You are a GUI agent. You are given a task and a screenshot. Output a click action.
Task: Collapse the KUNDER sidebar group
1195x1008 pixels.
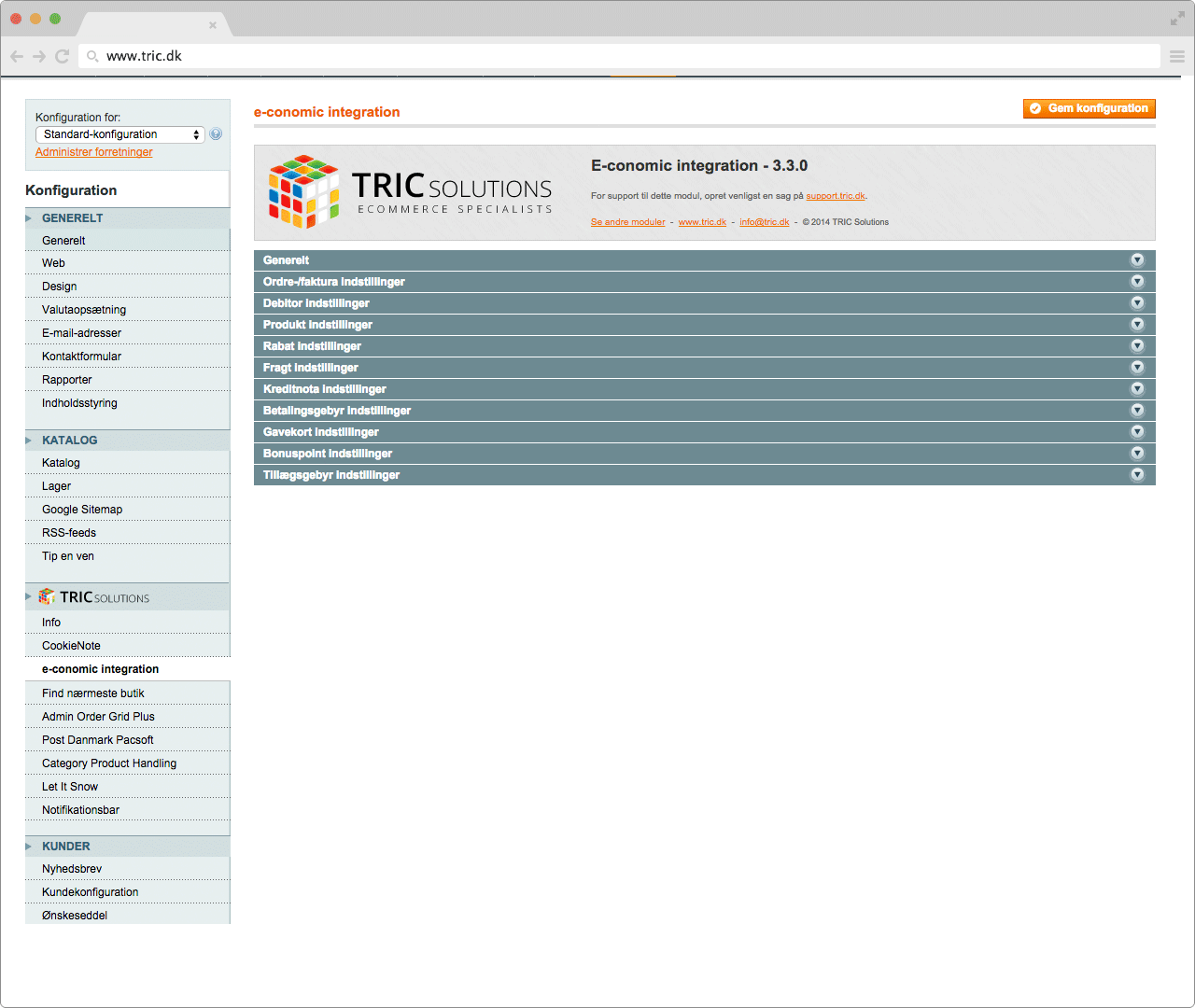click(127, 847)
